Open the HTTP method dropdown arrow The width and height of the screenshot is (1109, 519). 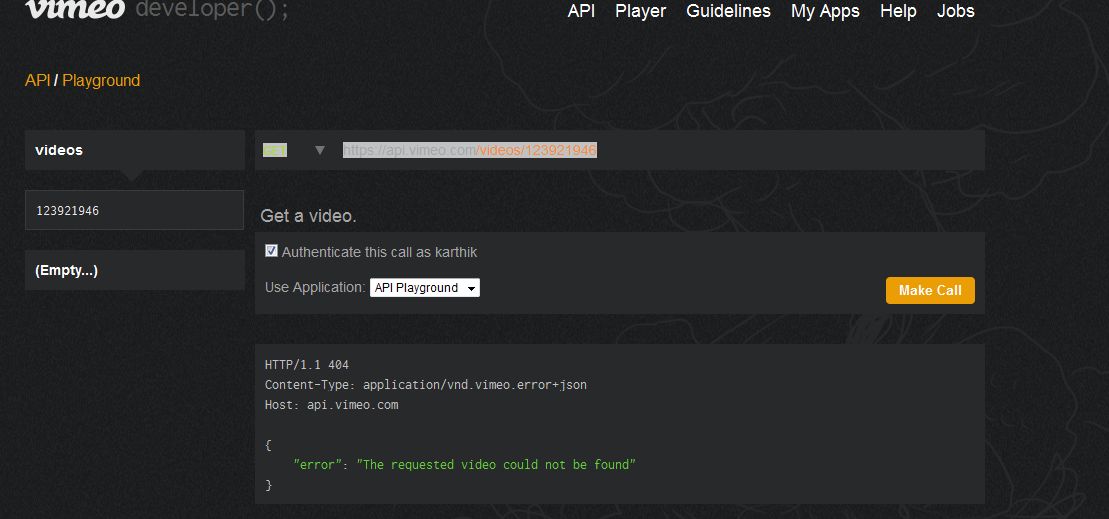[320, 150]
